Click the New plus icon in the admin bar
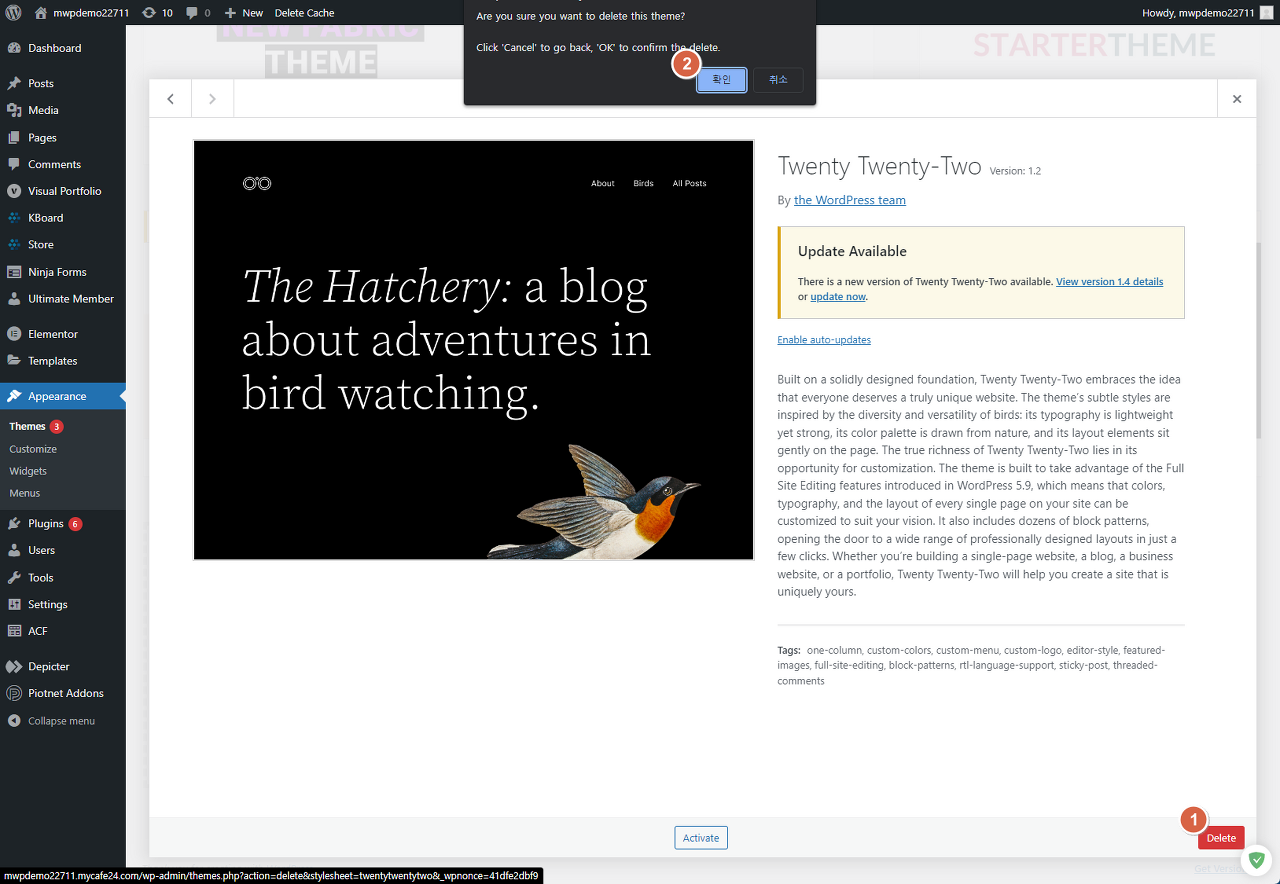The width and height of the screenshot is (1280, 884). (230, 13)
